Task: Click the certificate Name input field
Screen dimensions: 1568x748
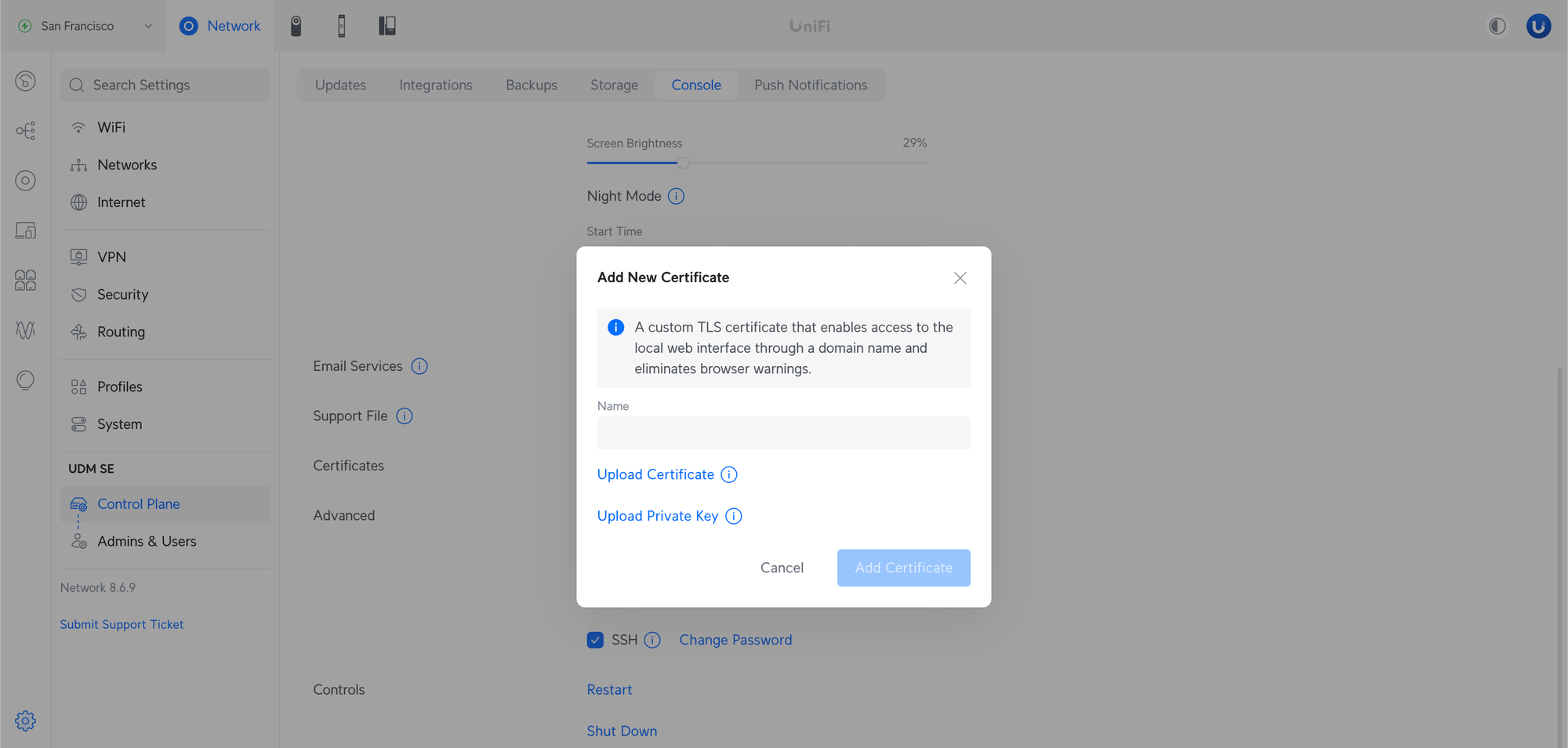Action: coord(783,433)
